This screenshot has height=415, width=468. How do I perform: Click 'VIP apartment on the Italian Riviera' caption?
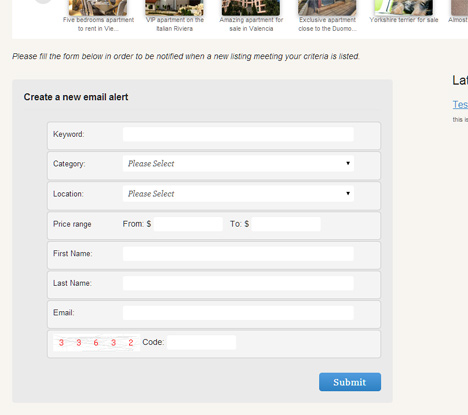pos(175,24)
